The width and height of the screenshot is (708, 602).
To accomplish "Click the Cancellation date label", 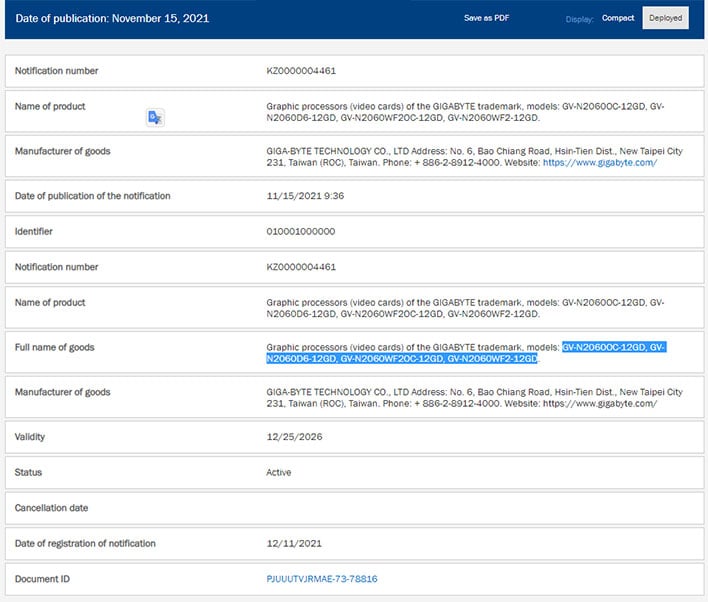I will (x=51, y=508).
